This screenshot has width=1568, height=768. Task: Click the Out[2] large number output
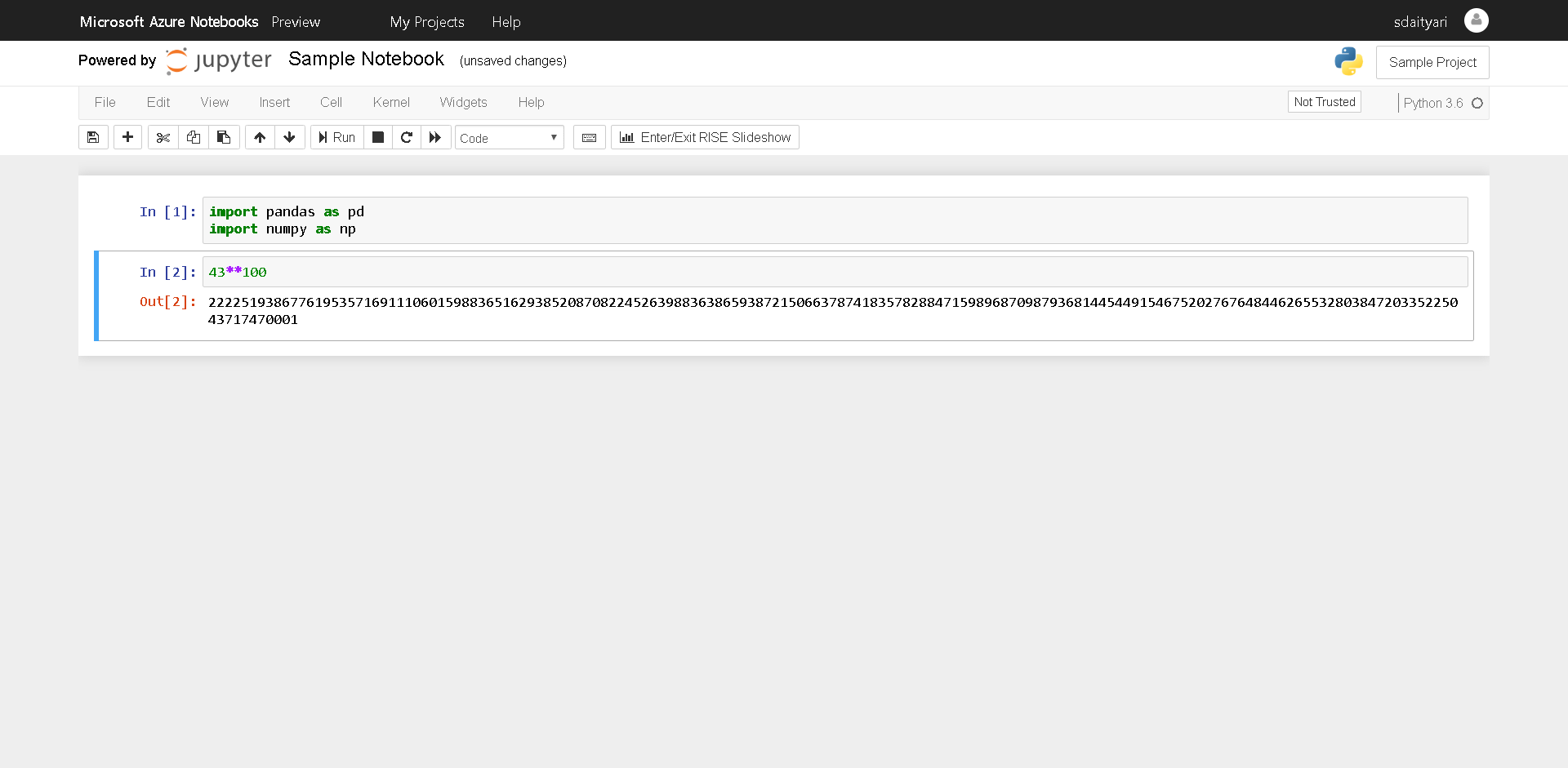[x=833, y=311]
